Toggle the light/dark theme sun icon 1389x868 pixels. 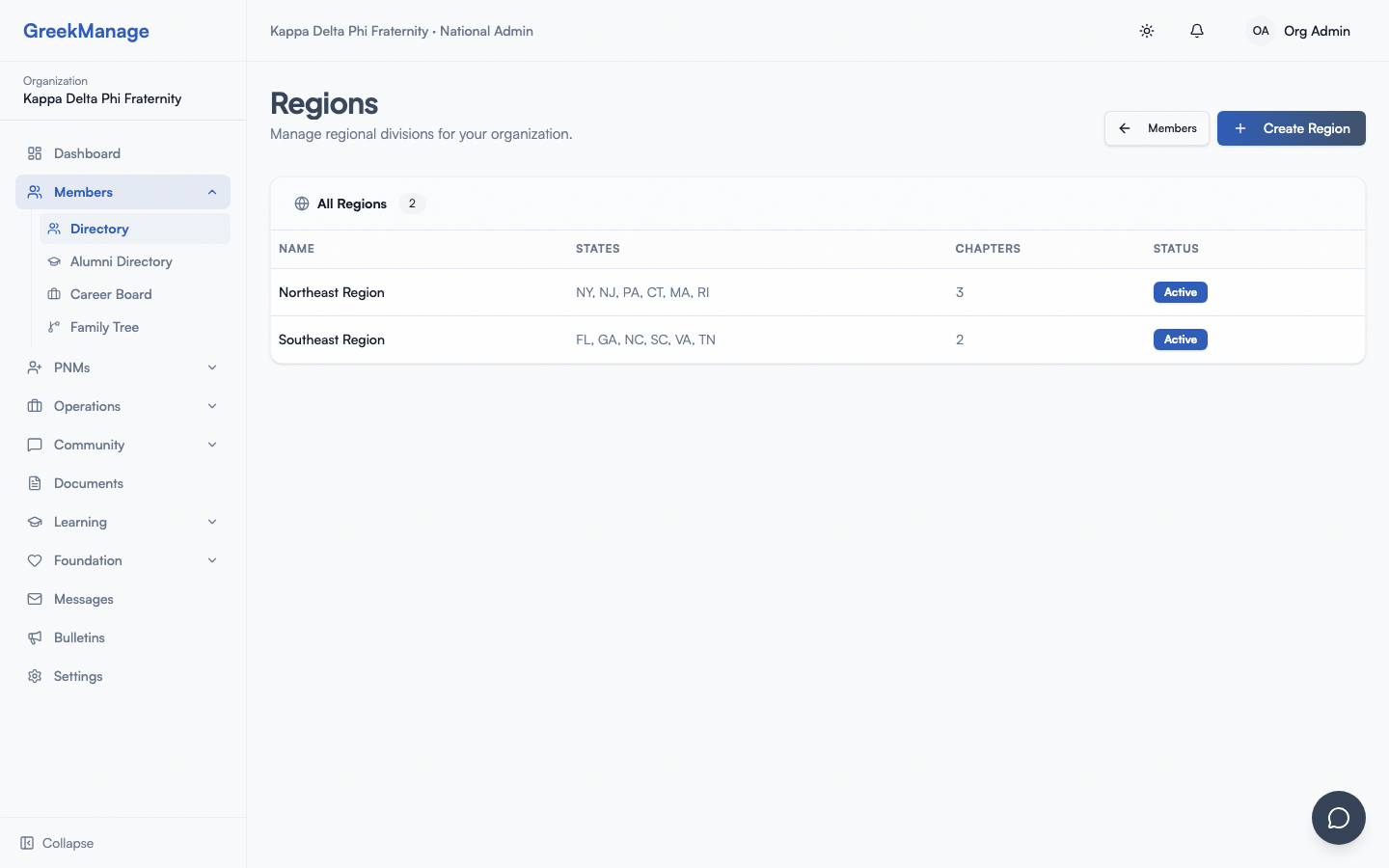1147,31
